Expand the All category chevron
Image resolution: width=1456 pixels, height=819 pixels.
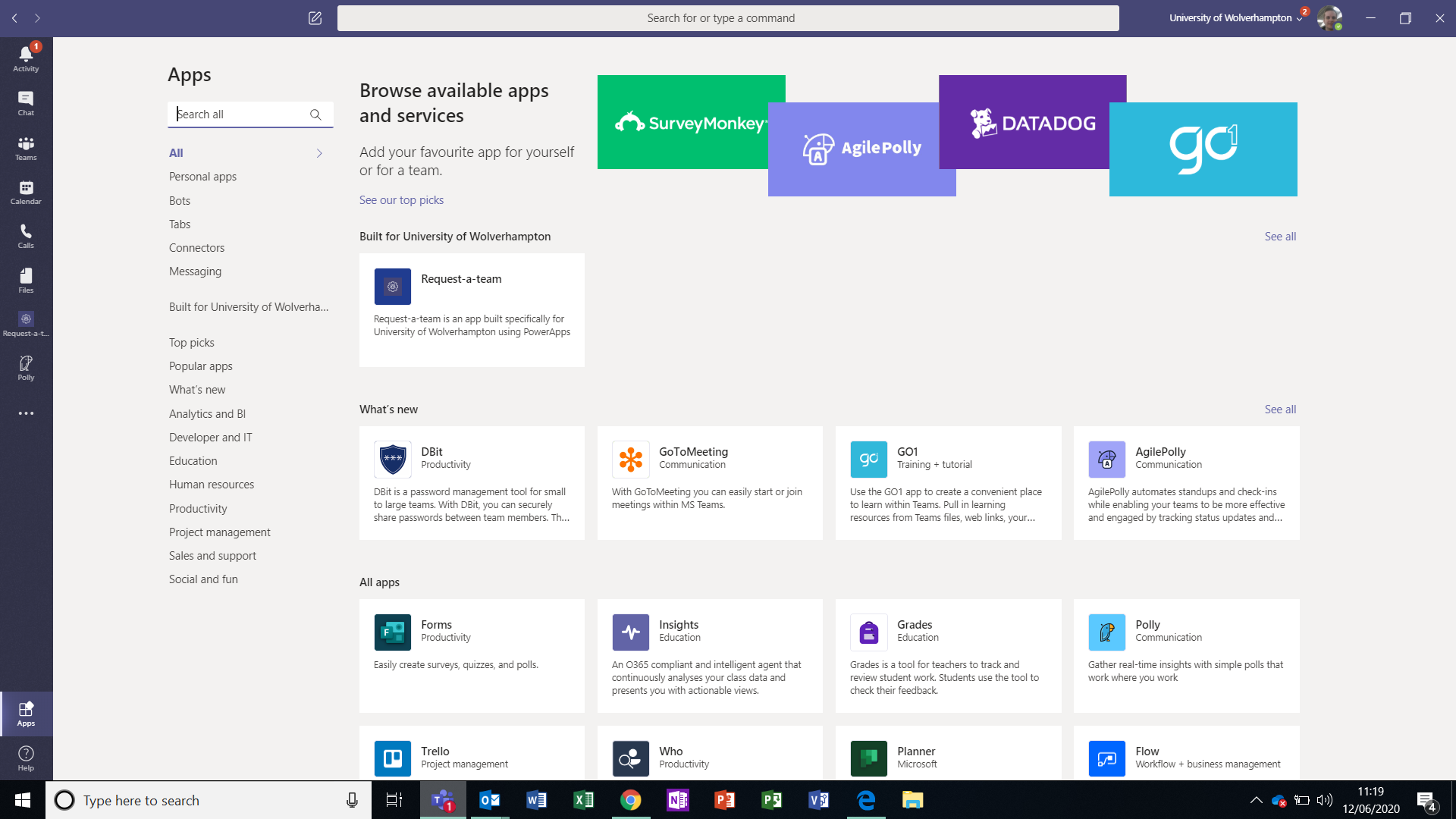pos(319,153)
